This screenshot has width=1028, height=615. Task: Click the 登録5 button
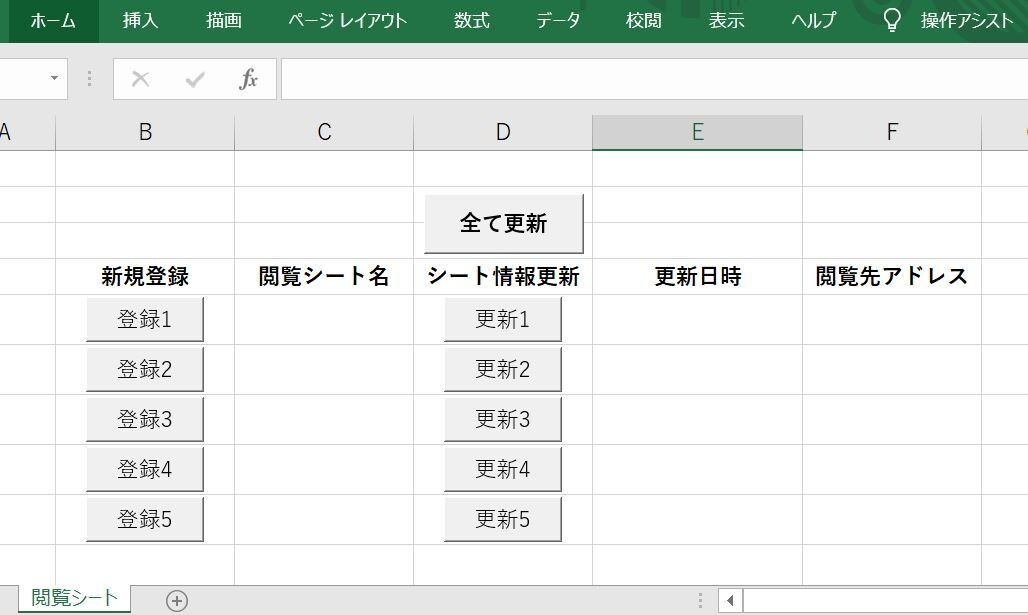pos(145,519)
